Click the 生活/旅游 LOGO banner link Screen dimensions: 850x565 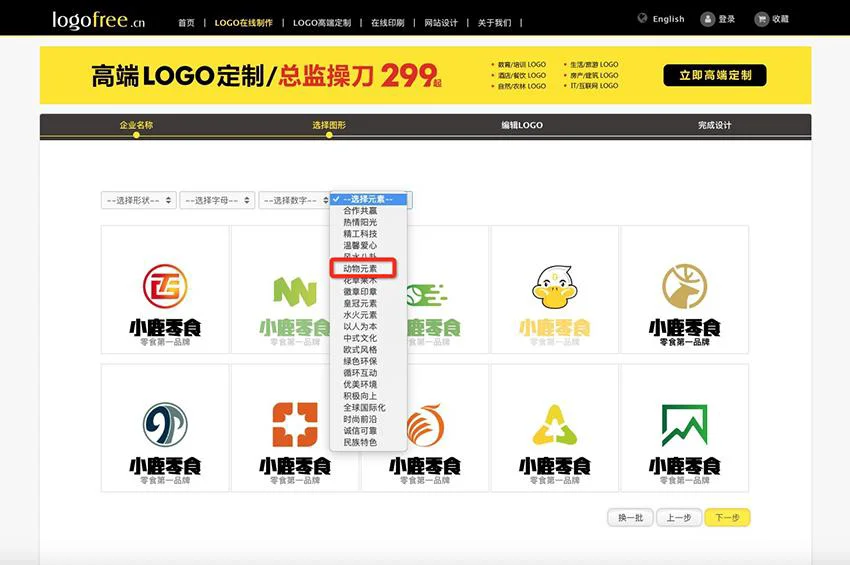click(x=594, y=64)
